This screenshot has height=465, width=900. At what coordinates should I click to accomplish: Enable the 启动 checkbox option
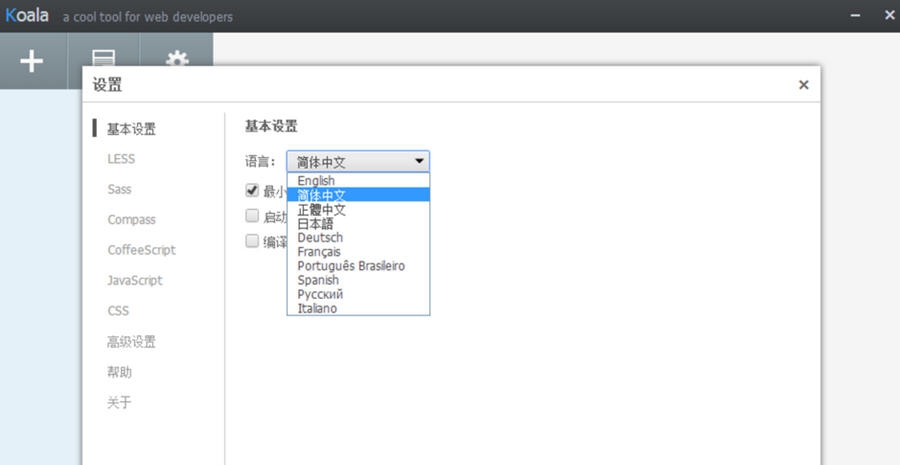pyautogui.click(x=252, y=216)
